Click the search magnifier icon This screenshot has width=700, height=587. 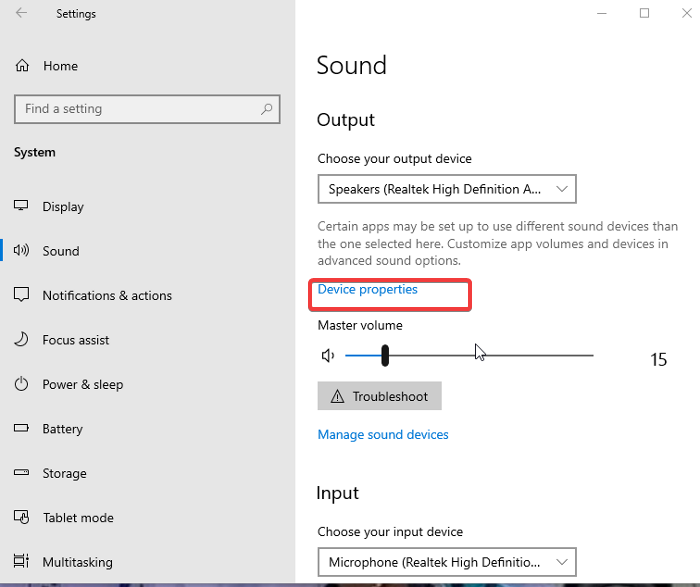coord(267,109)
